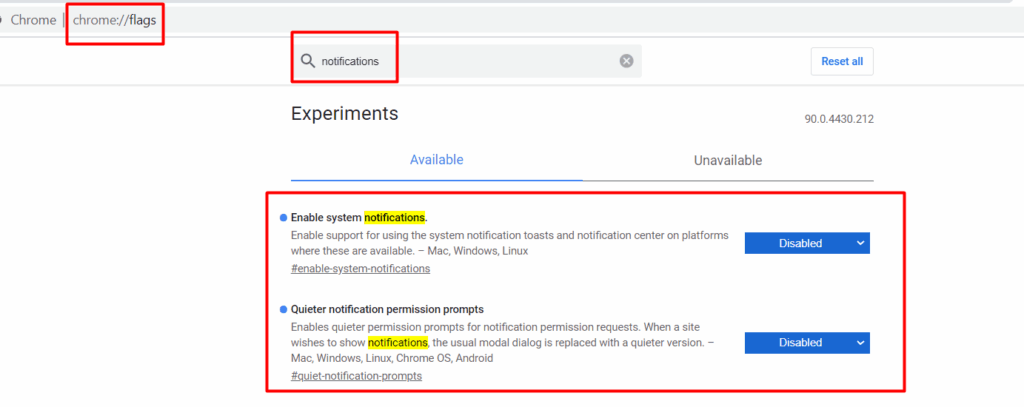
Task: Clear the search with the X icon
Action: tap(626, 61)
